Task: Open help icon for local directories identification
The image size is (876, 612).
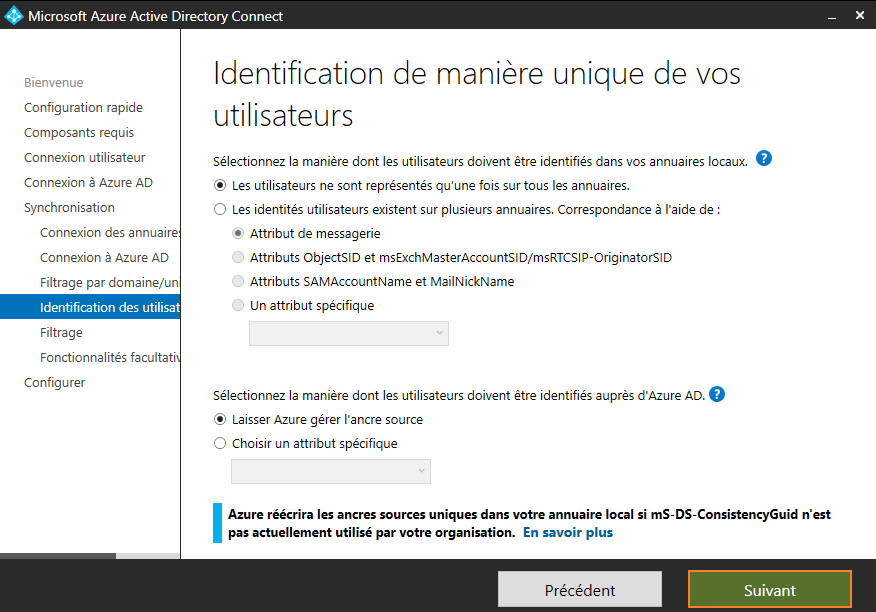Action: click(x=764, y=159)
